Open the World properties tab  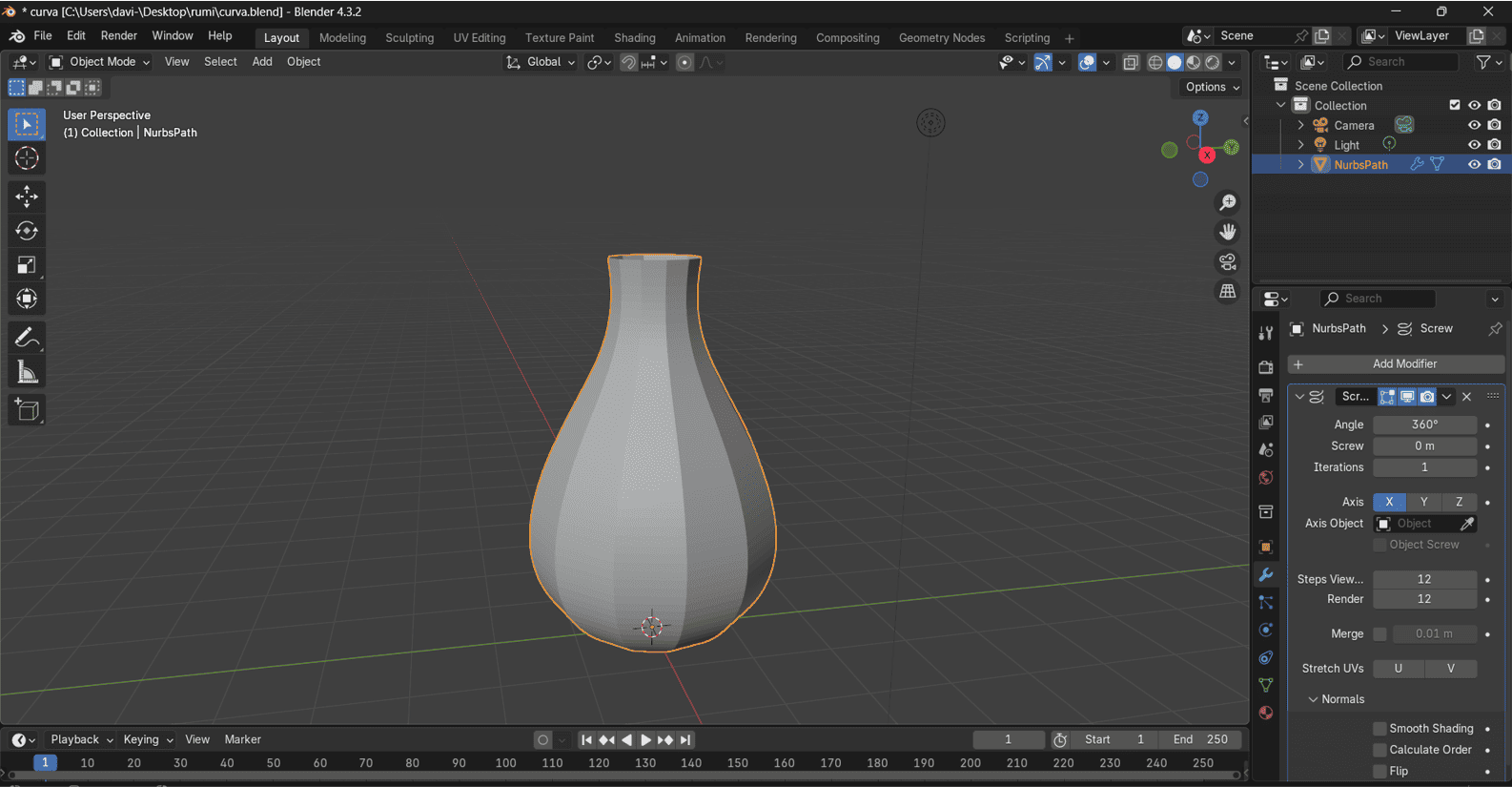[x=1266, y=478]
